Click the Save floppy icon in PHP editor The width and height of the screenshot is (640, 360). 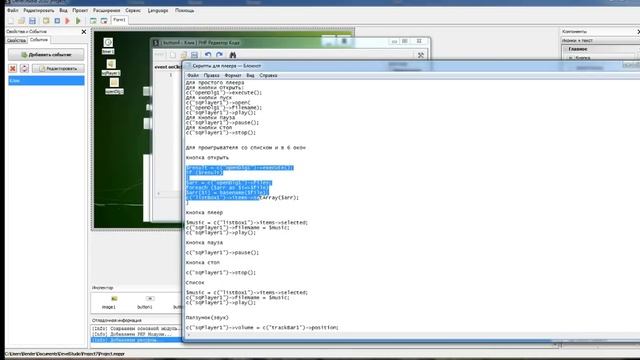click(195, 55)
